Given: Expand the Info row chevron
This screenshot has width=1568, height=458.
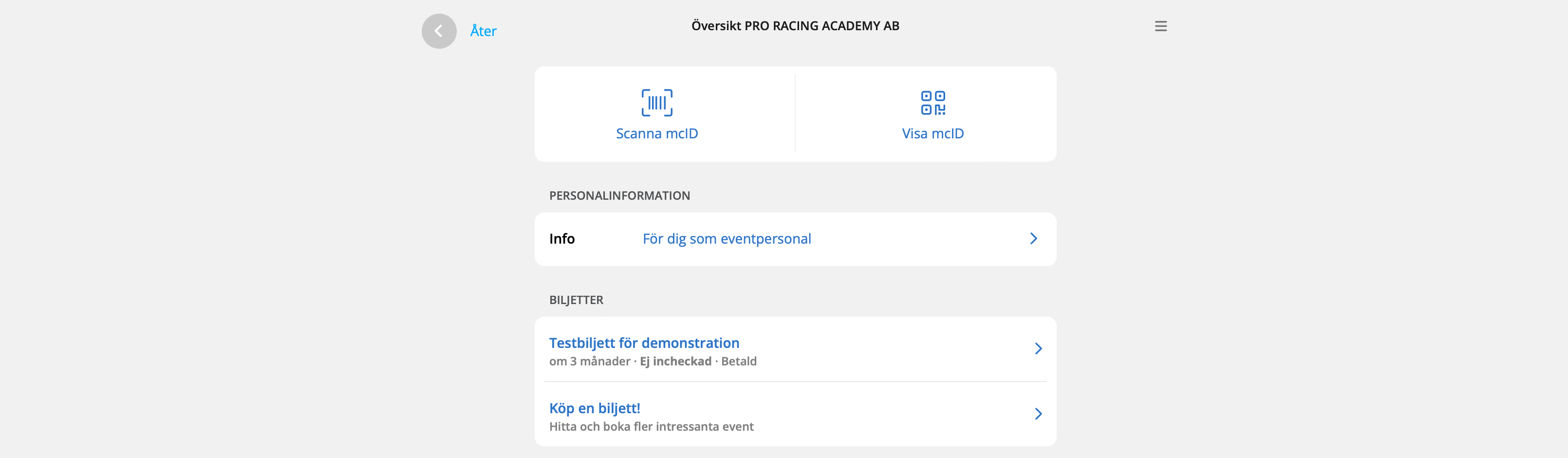Looking at the screenshot, I should coord(1033,239).
